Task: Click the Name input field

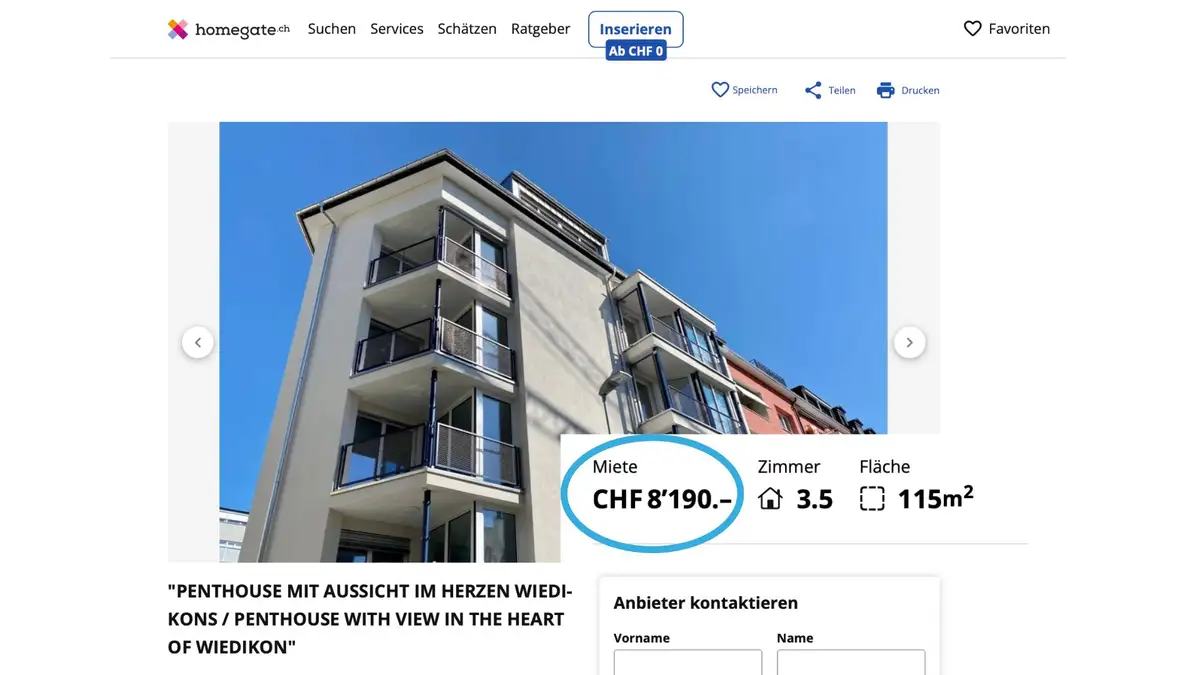Action: pos(851,662)
